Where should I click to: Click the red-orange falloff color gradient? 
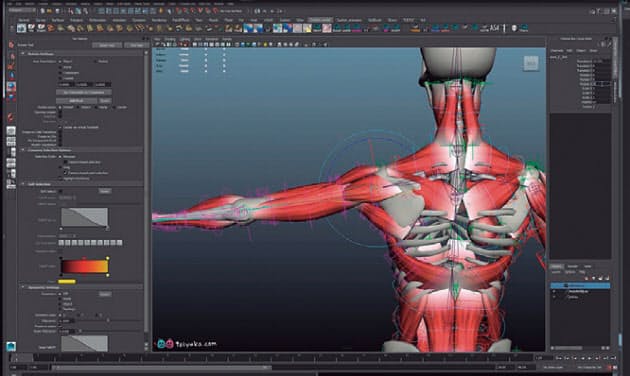point(84,267)
